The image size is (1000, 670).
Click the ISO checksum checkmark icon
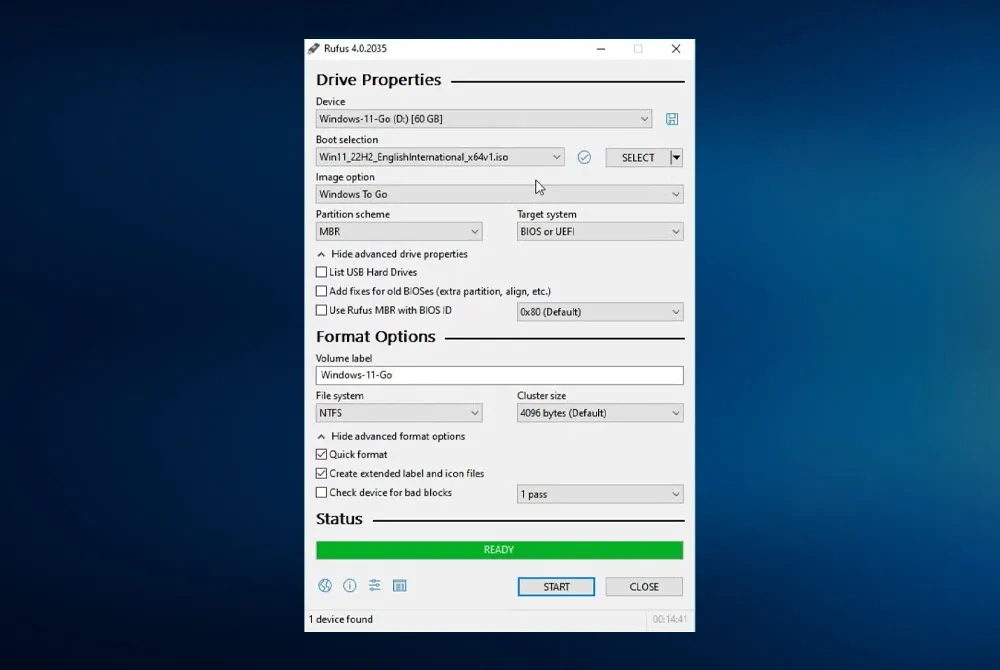[584, 157]
